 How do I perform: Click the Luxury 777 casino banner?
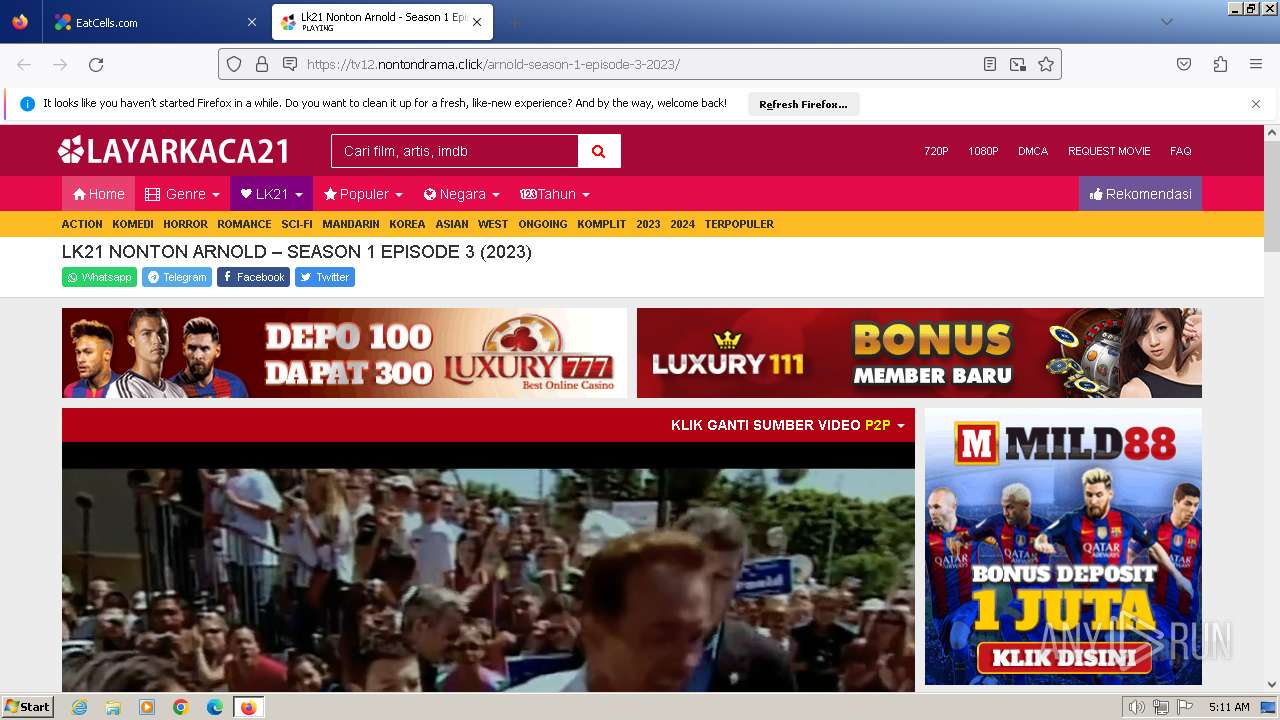tap(344, 353)
